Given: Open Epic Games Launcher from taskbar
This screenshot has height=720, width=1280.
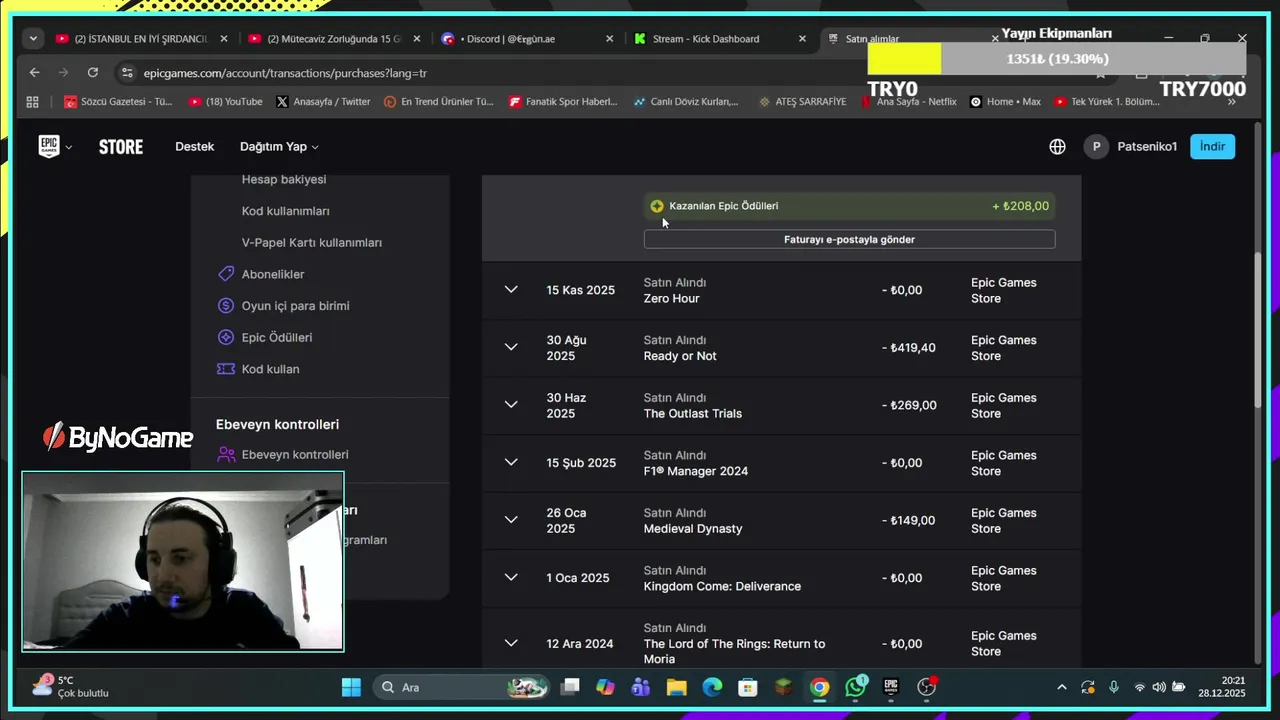Looking at the screenshot, I should (891, 687).
